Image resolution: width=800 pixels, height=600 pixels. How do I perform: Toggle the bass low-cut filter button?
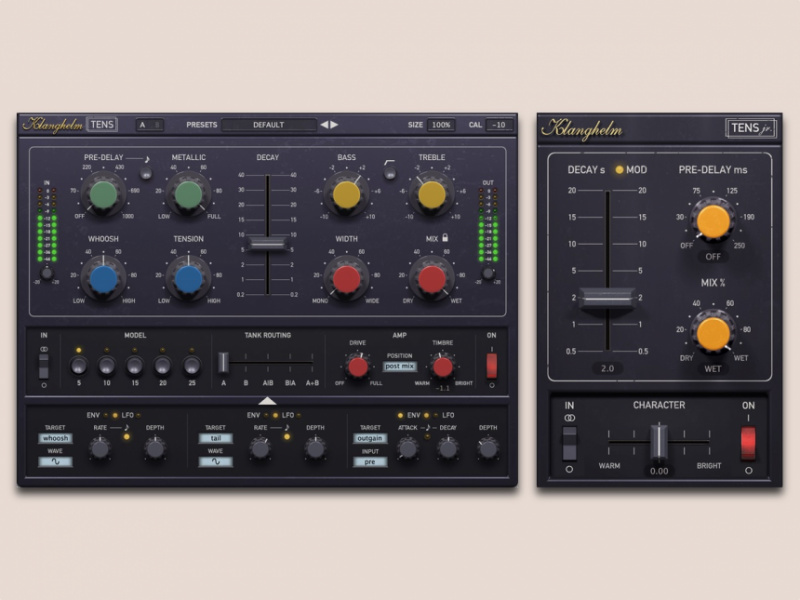[390, 174]
